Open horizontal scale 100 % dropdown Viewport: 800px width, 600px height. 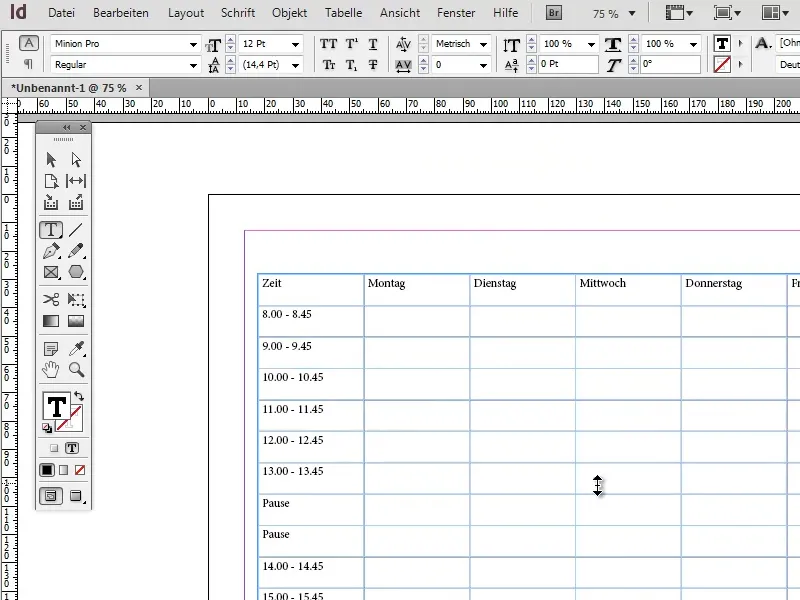click(x=693, y=44)
